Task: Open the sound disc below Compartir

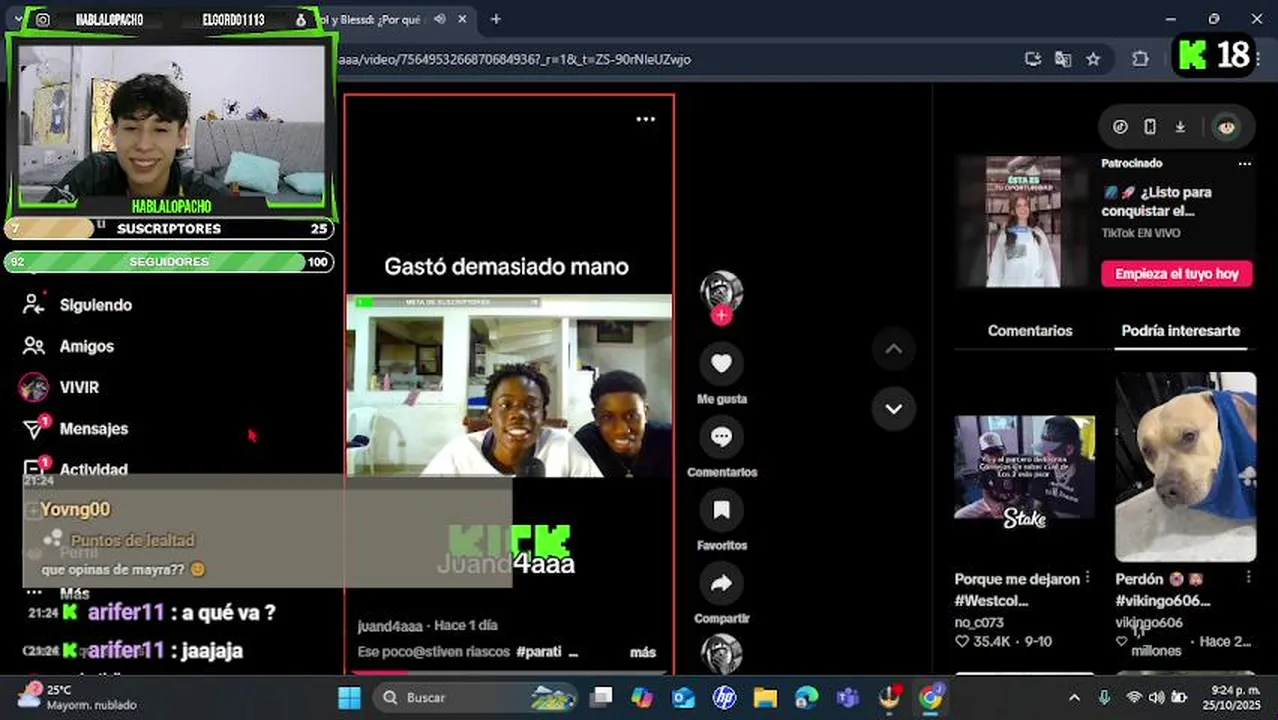Action: point(722,654)
